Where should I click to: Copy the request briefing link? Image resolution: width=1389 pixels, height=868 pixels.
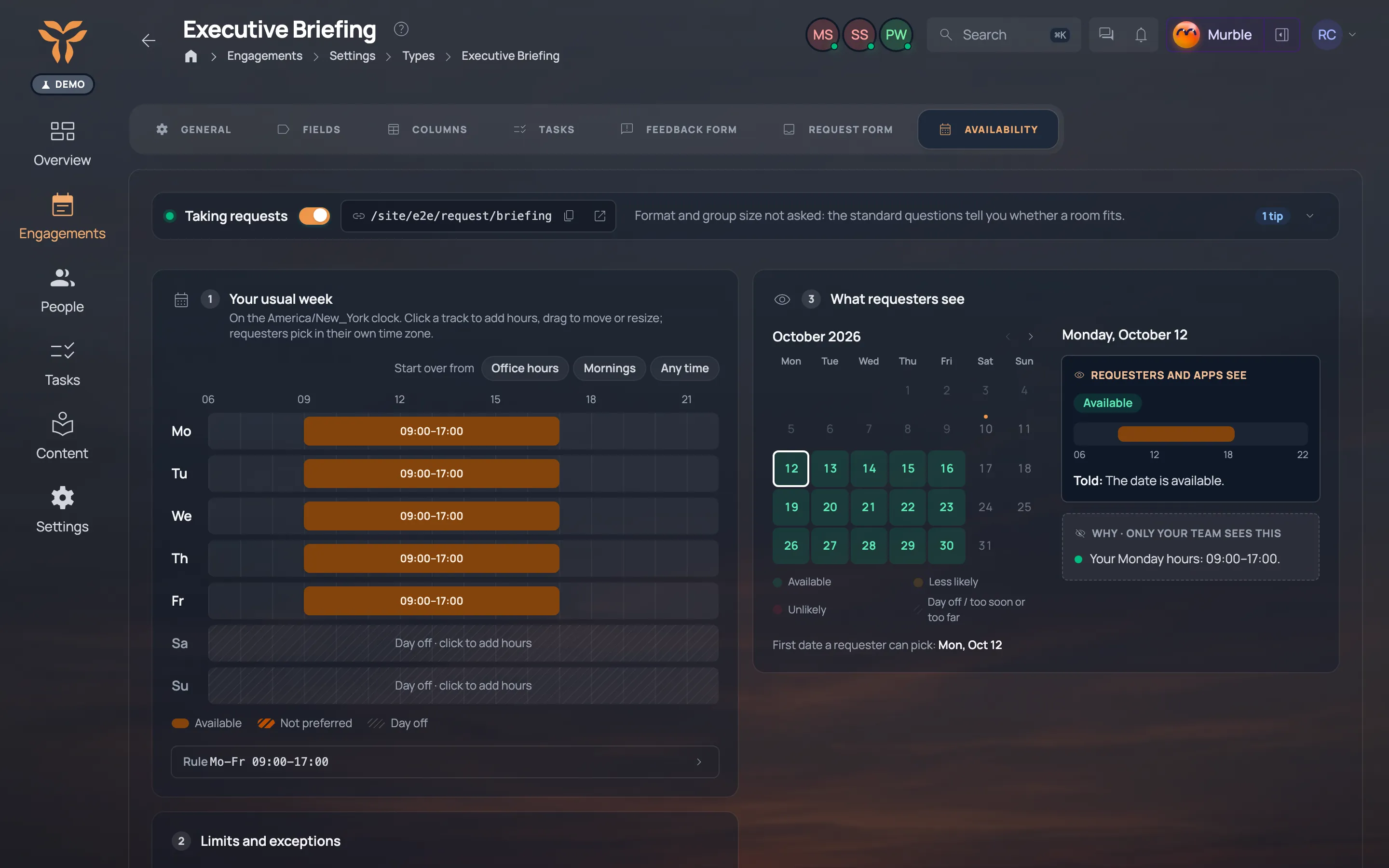[569, 216]
